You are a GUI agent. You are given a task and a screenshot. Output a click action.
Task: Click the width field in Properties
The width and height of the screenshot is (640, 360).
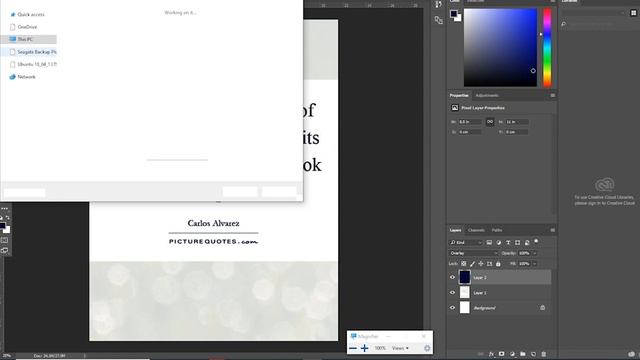coord(470,122)
